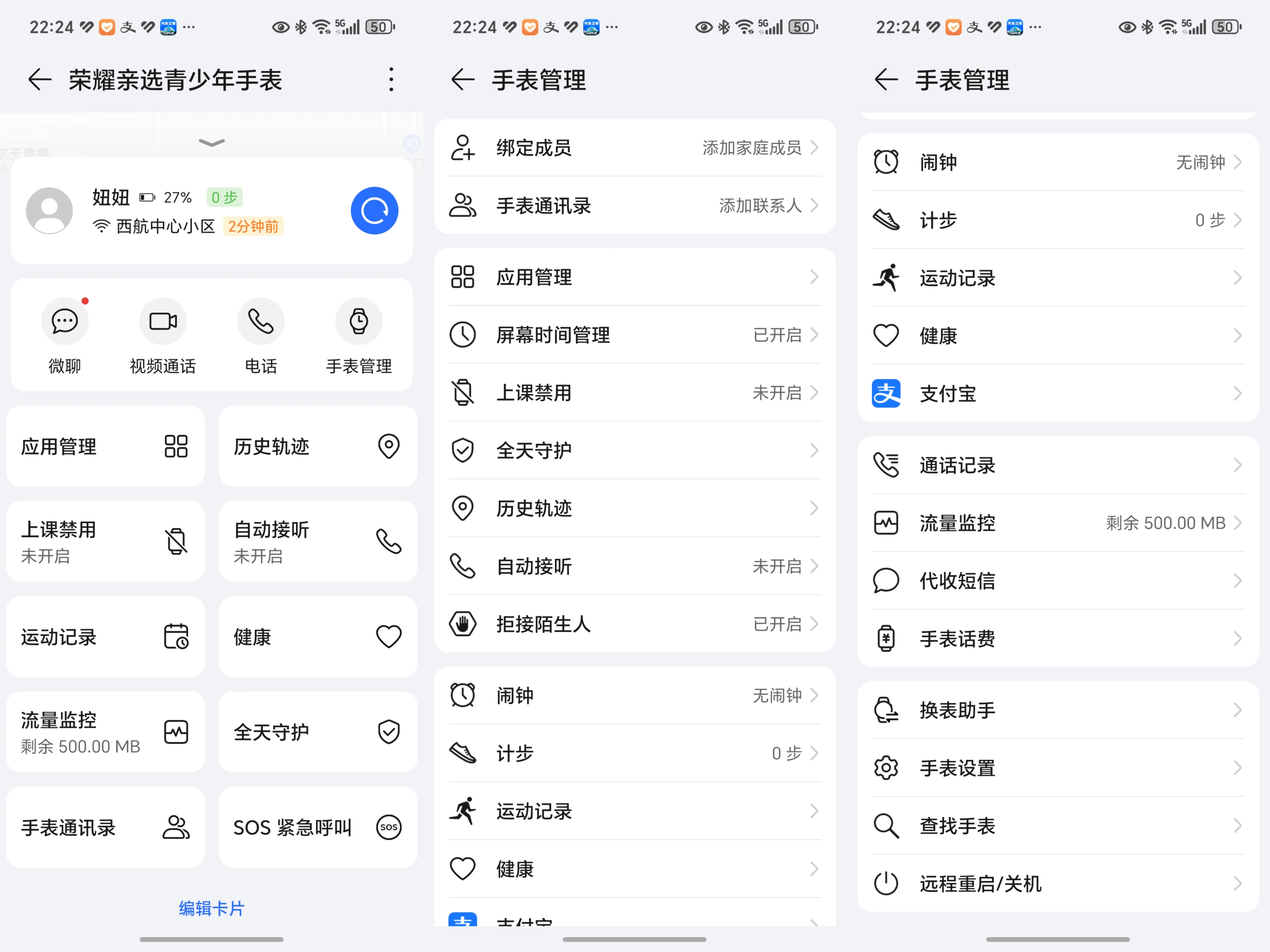Start a 视频通话 video call
This screenshot has height=952, width=1270.
pos(163,321)
